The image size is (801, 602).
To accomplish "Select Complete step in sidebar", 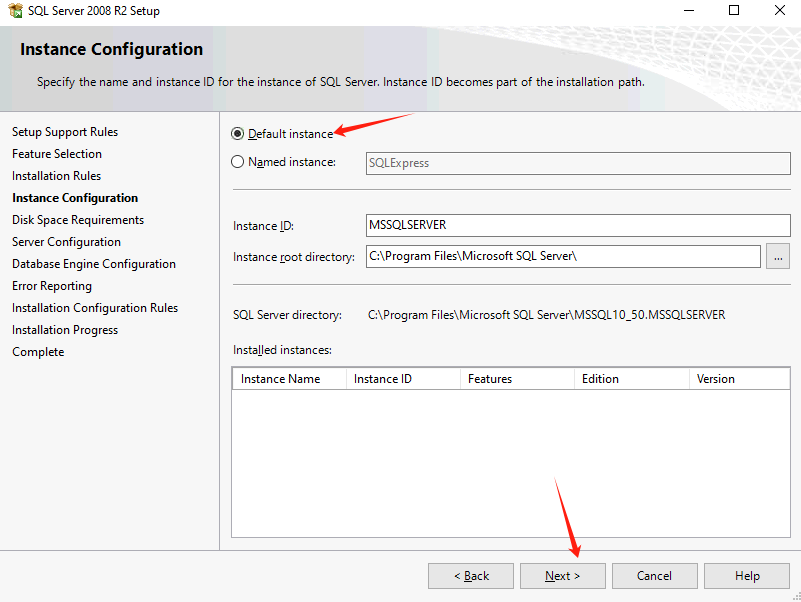I will click(38, 352).
